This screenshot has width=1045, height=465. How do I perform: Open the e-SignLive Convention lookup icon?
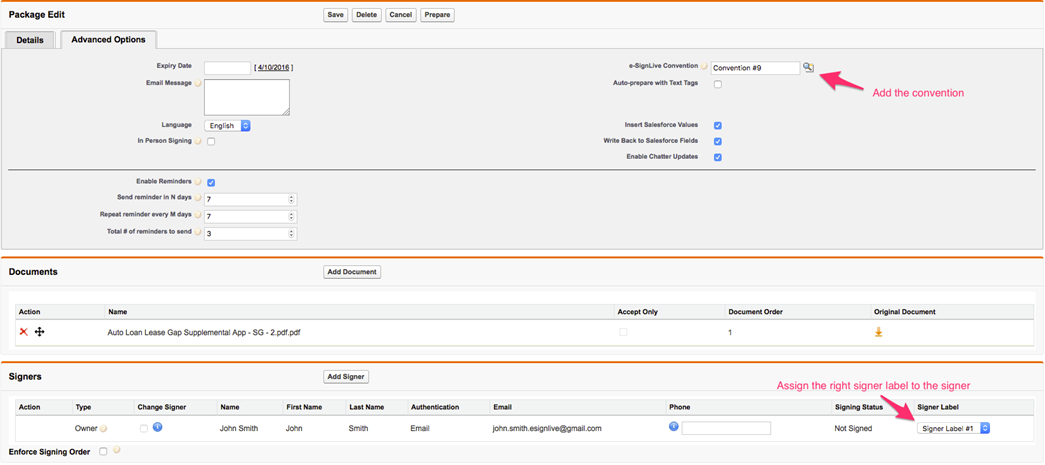pyautogui.click(x=808, y=68)
